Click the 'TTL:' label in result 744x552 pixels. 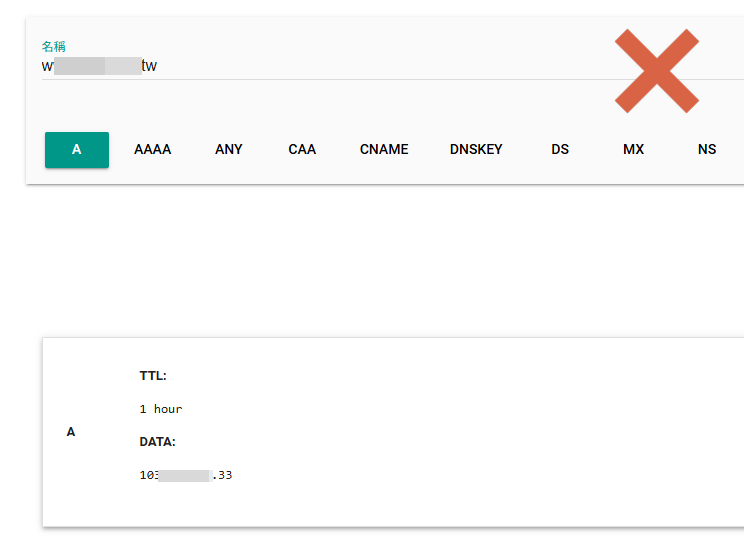point(153,376)
